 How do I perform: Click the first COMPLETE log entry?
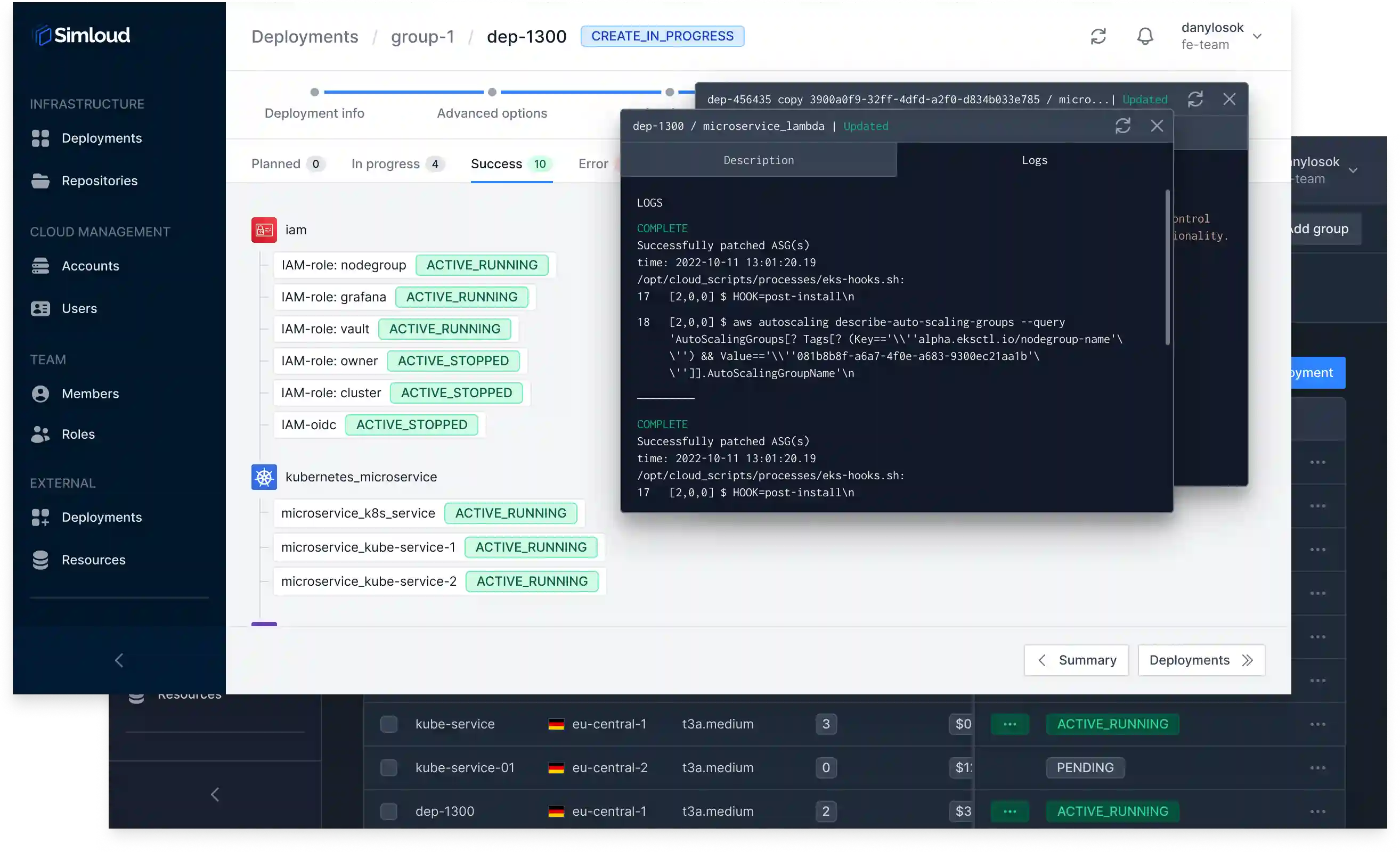click(x=662, y=228)
